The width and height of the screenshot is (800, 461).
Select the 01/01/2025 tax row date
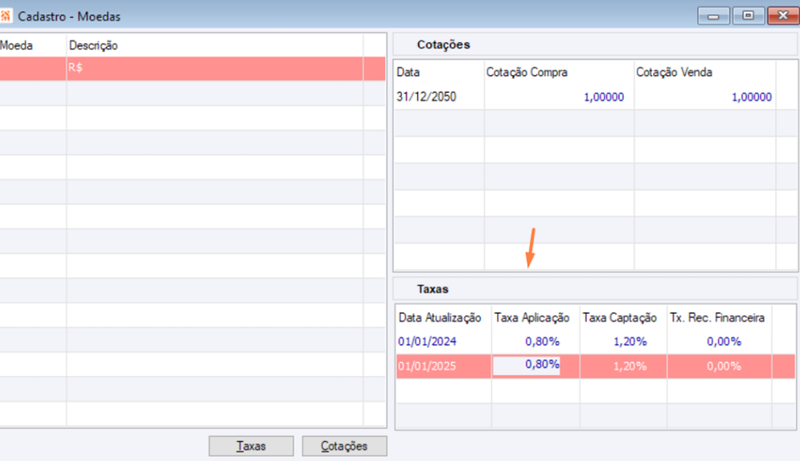coord(427,366)
